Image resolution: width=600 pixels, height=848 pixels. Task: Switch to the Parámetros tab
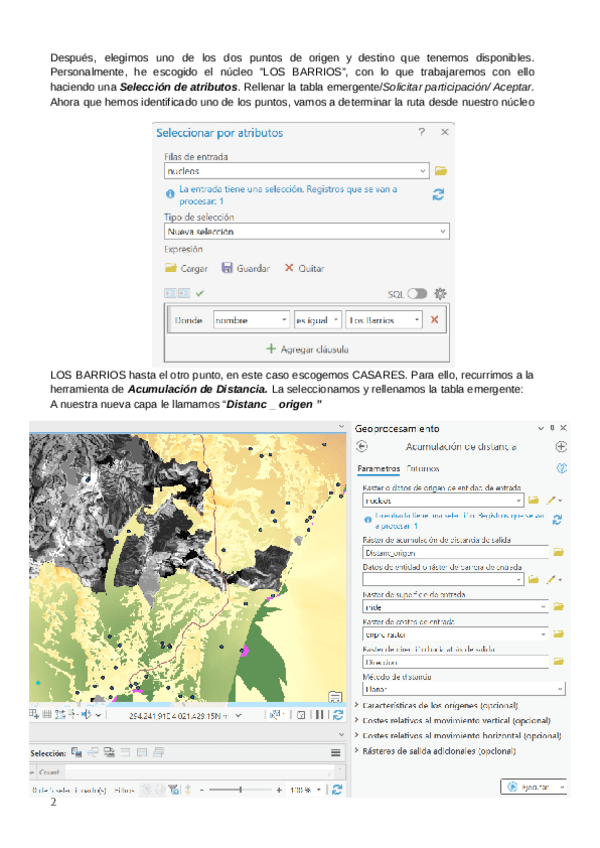coord(379,468)
